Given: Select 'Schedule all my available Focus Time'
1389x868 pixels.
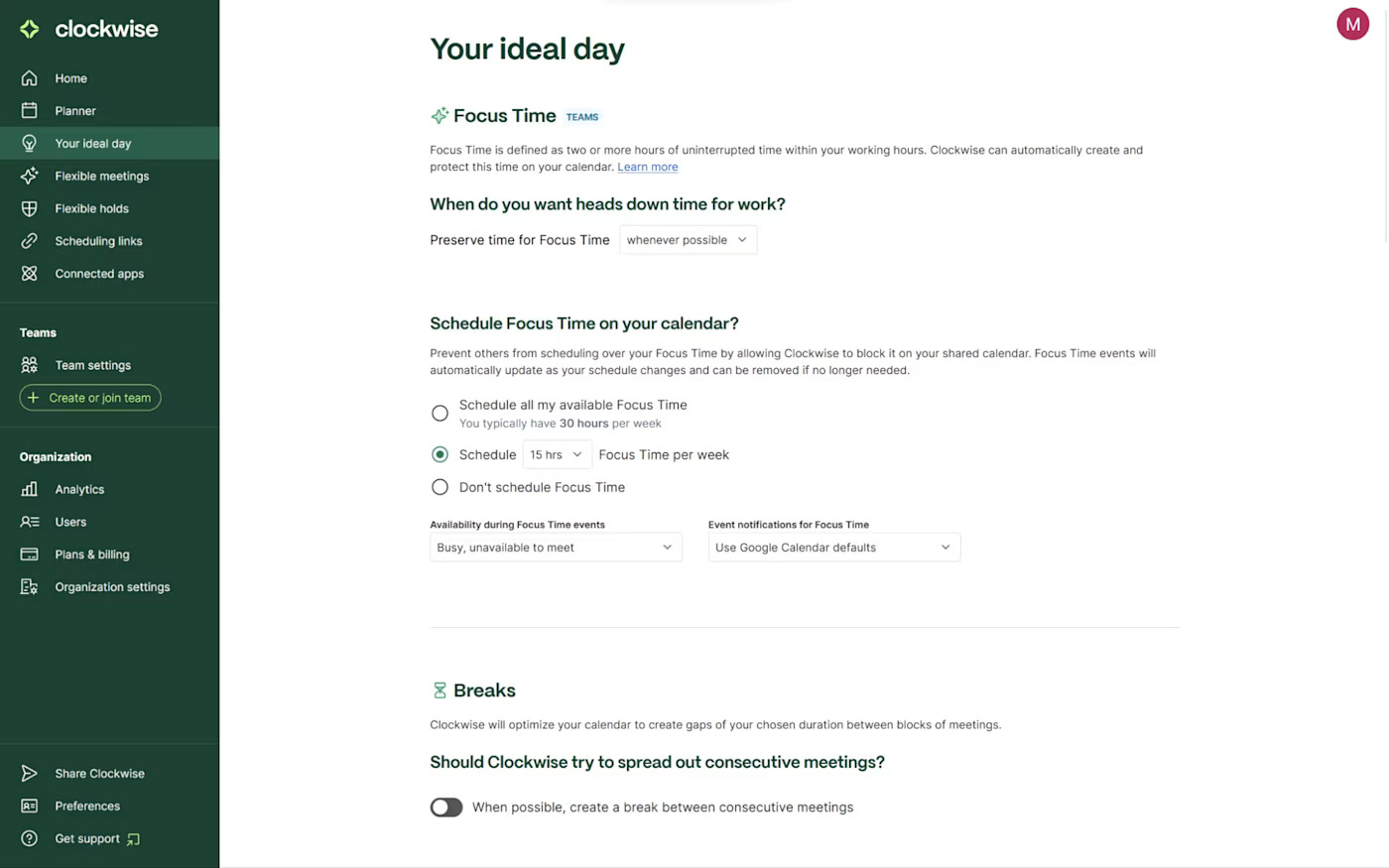Looking at the screenshot, I should 440,413.
